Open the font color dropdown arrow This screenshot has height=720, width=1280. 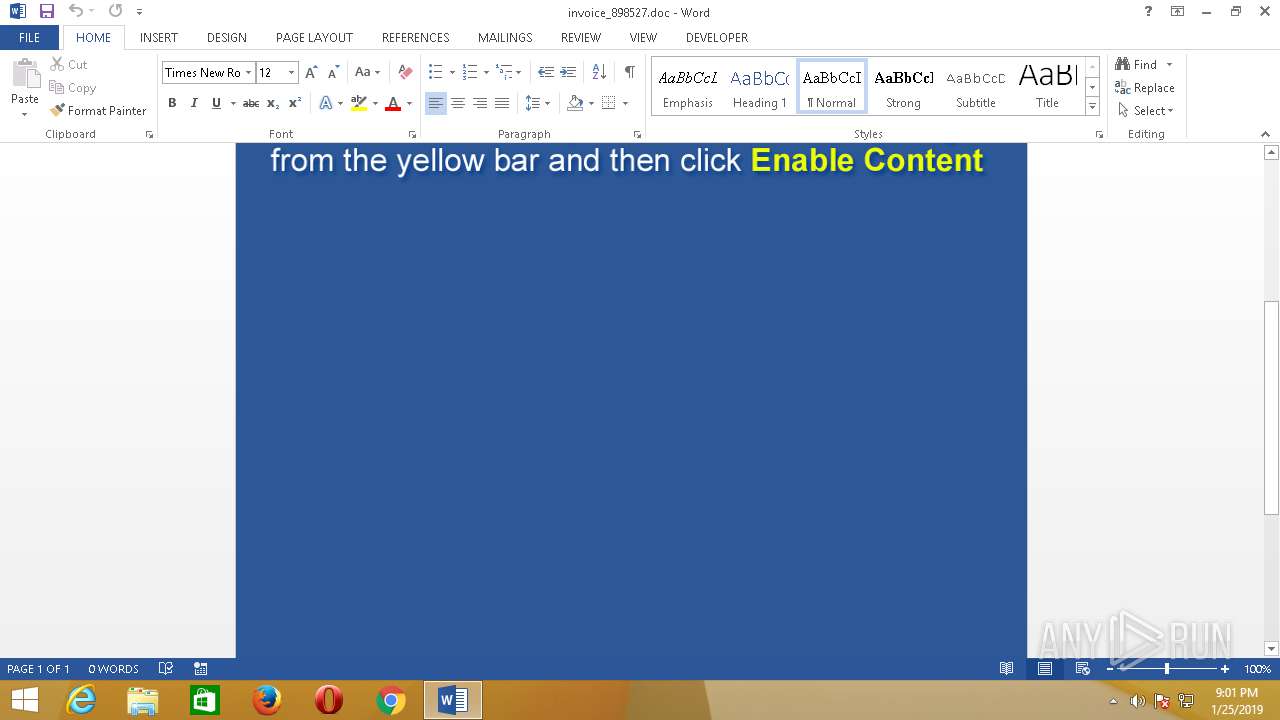coord(409,103)
